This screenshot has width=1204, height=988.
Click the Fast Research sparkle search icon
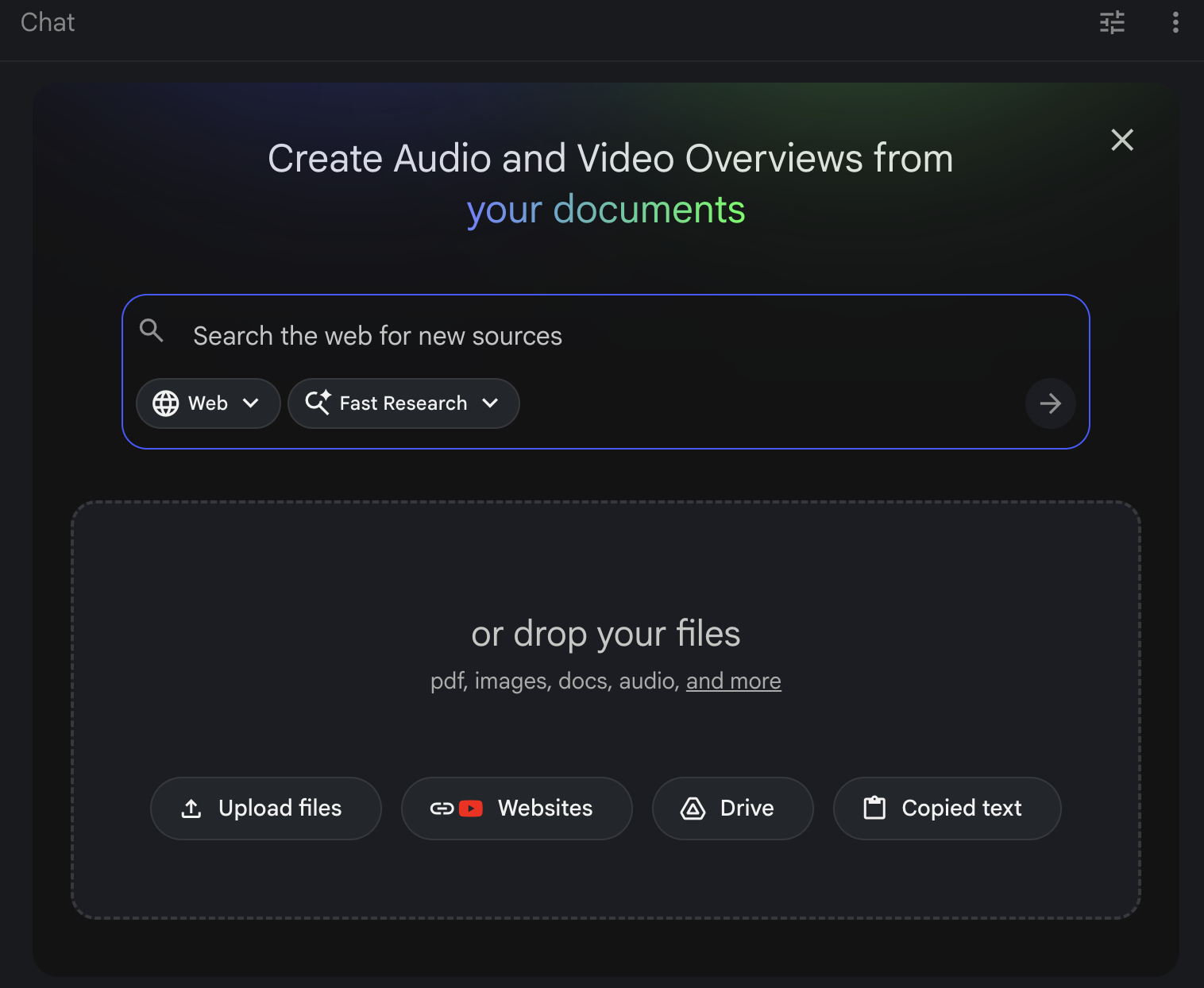tap(318, 403)
